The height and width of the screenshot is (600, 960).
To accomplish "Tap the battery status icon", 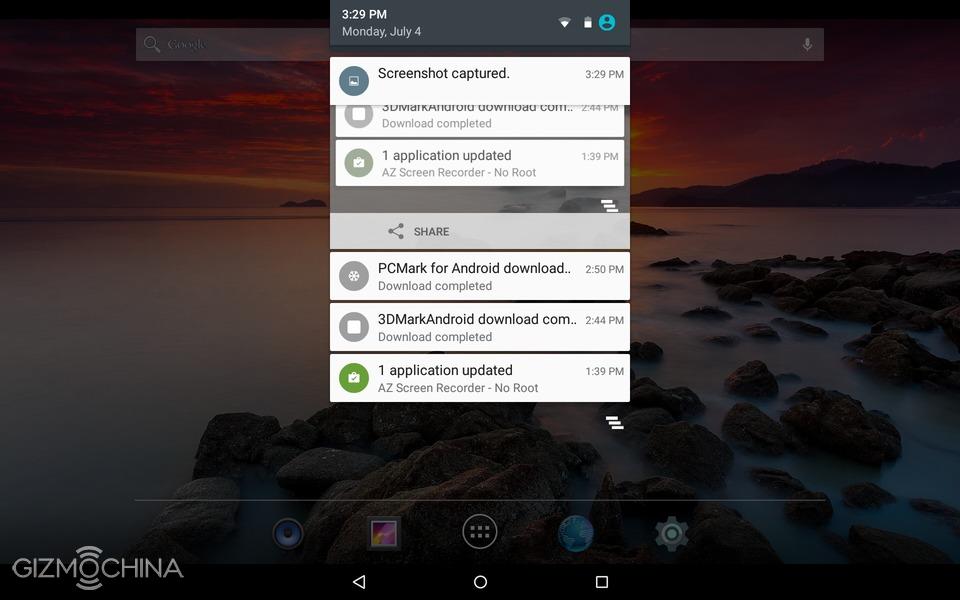I will point(587,22).
